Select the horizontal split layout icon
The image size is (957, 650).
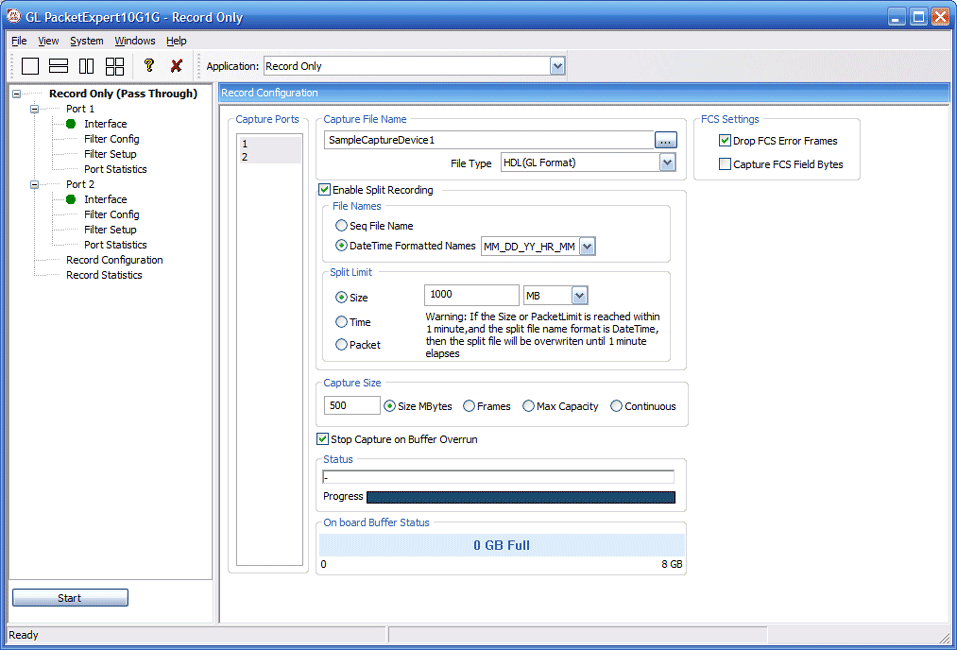point(59,66)
